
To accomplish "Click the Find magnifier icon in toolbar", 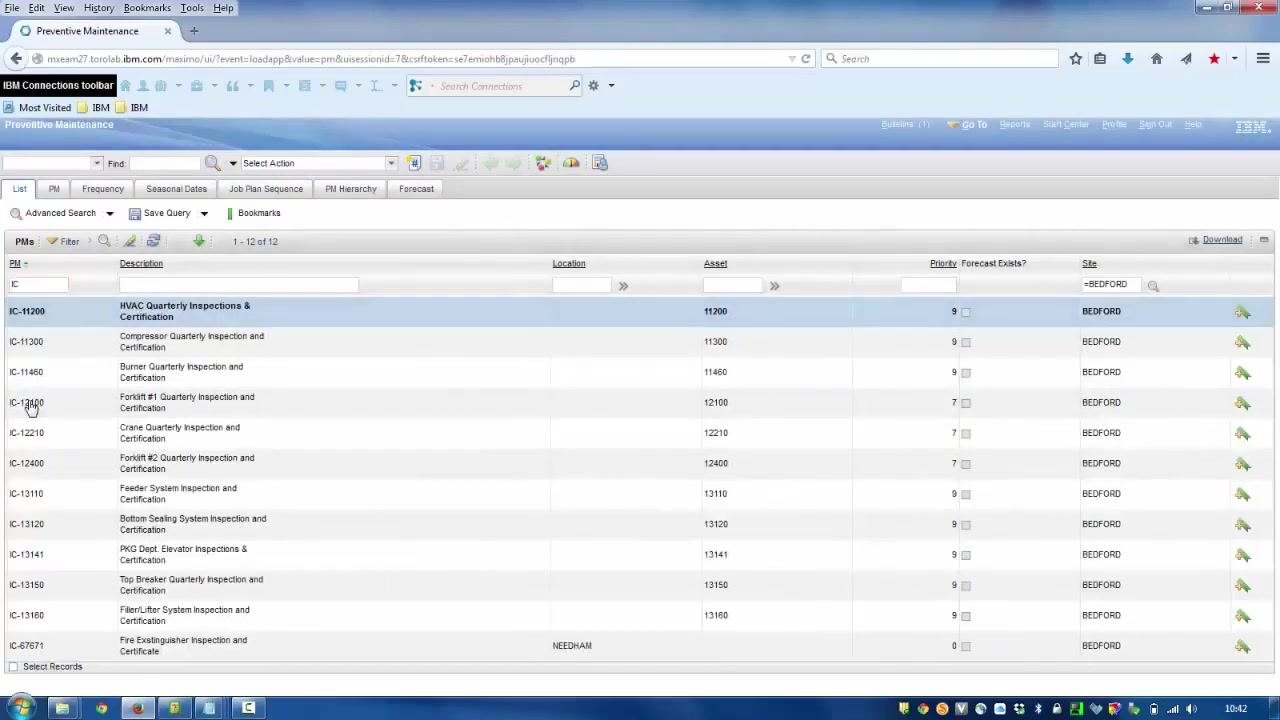I will click(x=212, y=163).
